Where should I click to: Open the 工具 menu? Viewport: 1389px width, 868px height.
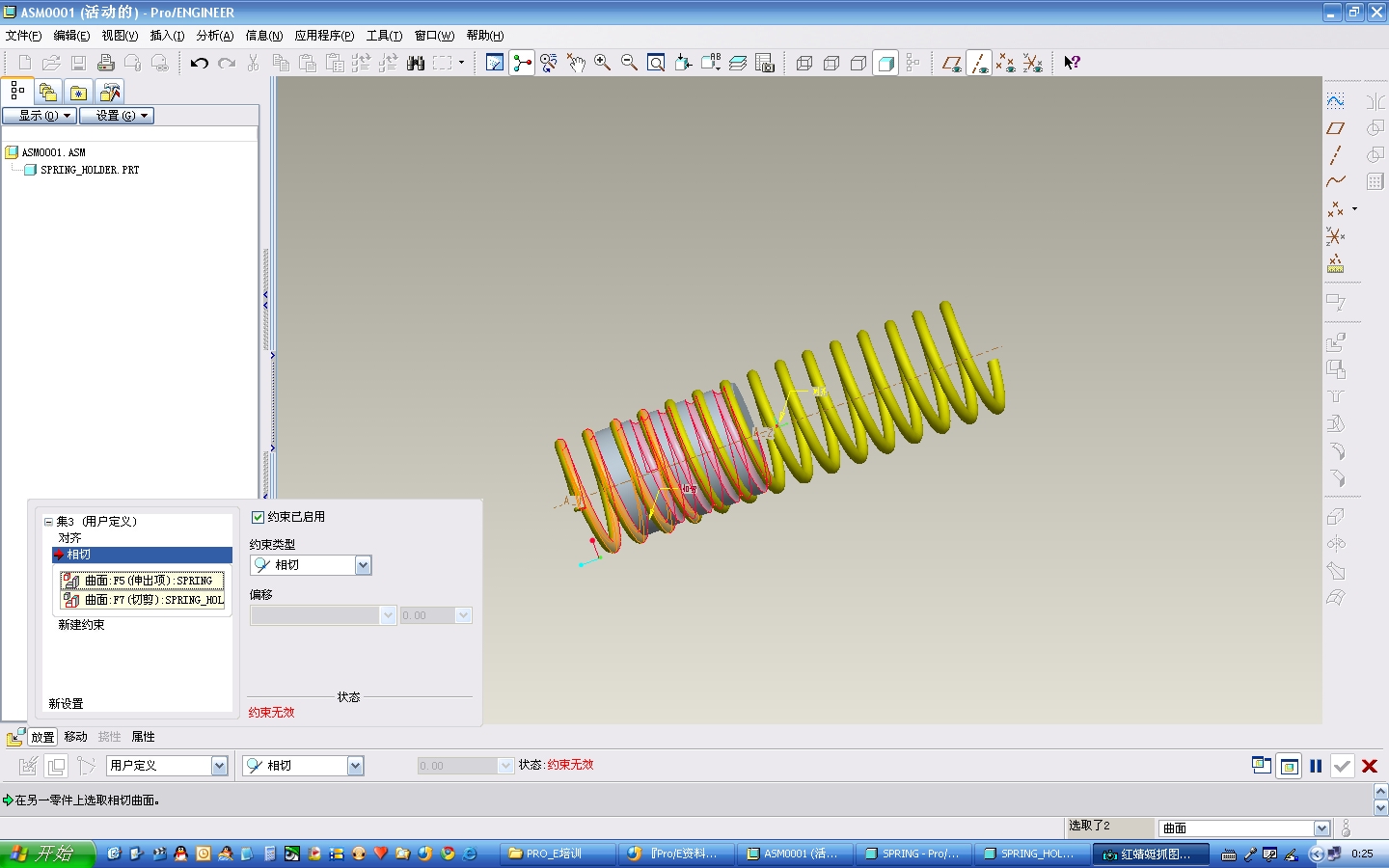tap(384, 36)
